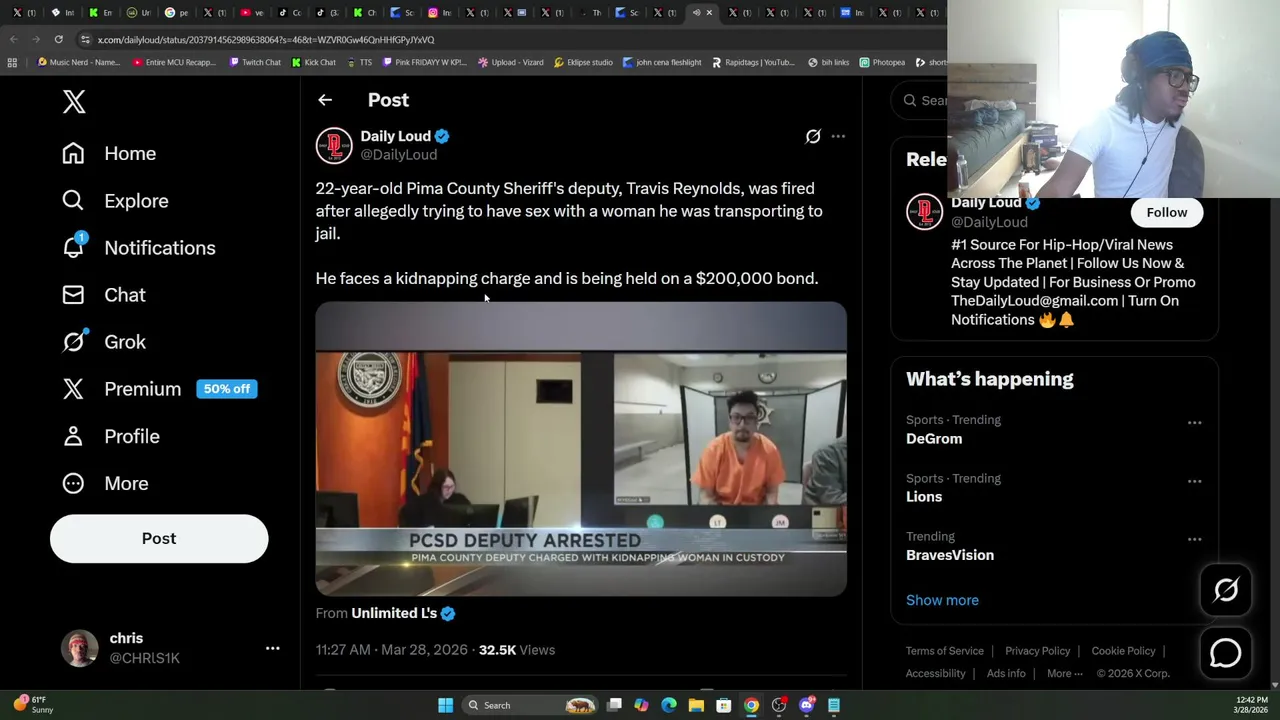Open Privacy Policy link
This screenshot has width=1280, height=720.
click(1037, 651)
